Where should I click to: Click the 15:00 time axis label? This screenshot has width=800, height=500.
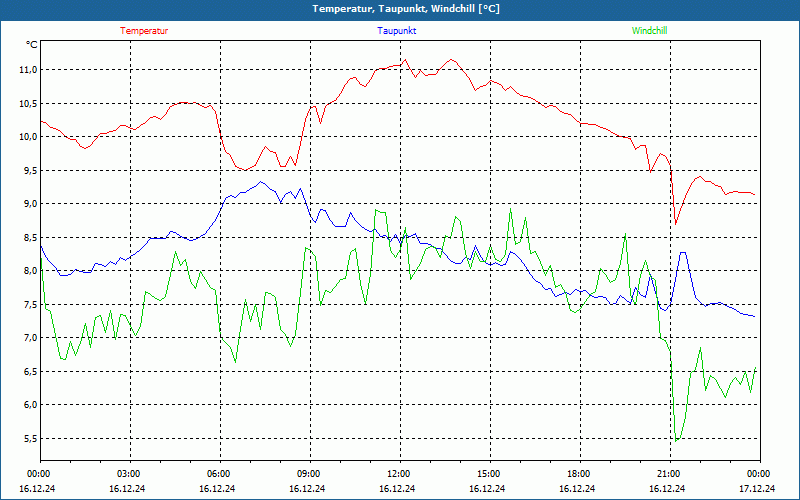pos(490,474)
